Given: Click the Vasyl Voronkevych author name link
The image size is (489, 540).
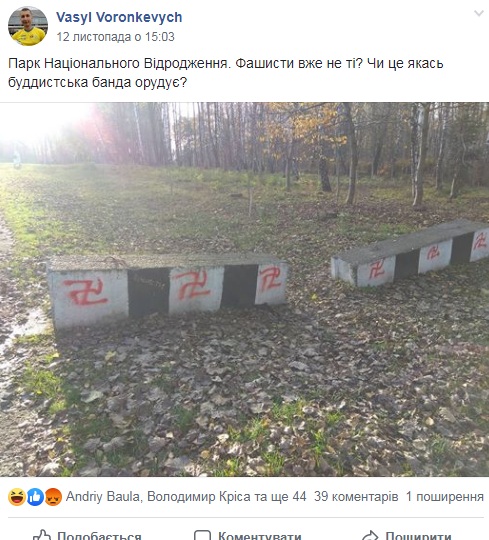Looking at the screenshot, I should click(x=119, y=17).
